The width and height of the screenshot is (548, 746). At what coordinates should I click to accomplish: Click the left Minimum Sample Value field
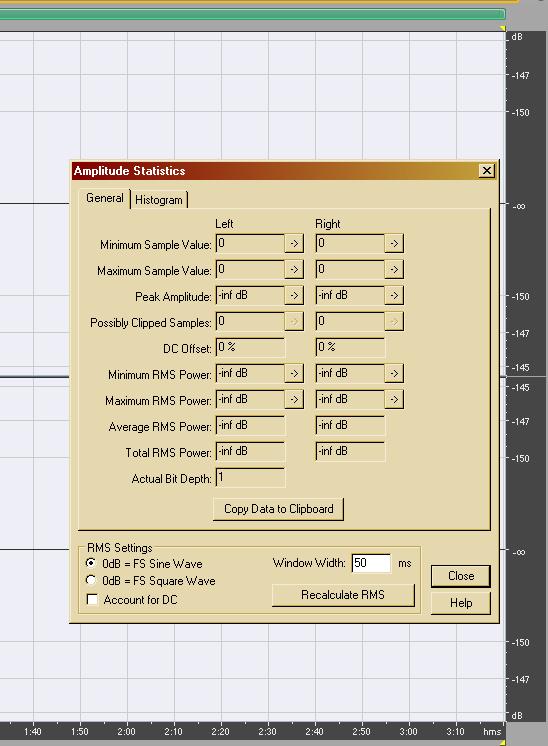tap(250, 244)
